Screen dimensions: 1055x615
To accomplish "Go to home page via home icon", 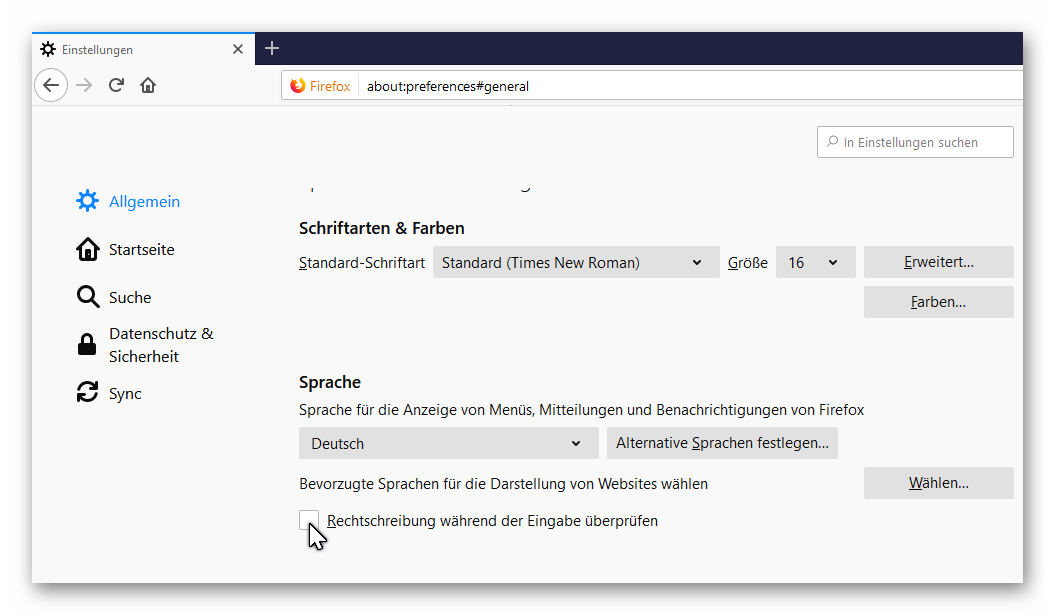I will click(x=148, y=85).
